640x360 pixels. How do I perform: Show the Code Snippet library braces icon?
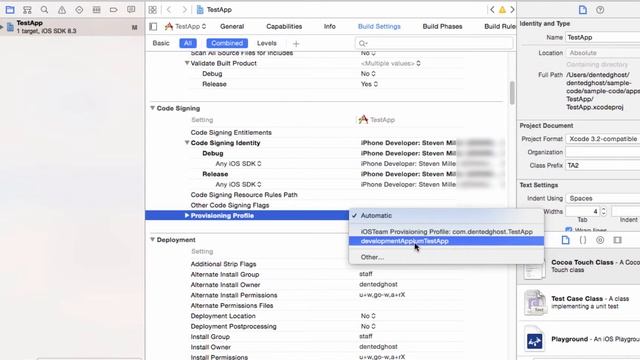click(583, 240)
